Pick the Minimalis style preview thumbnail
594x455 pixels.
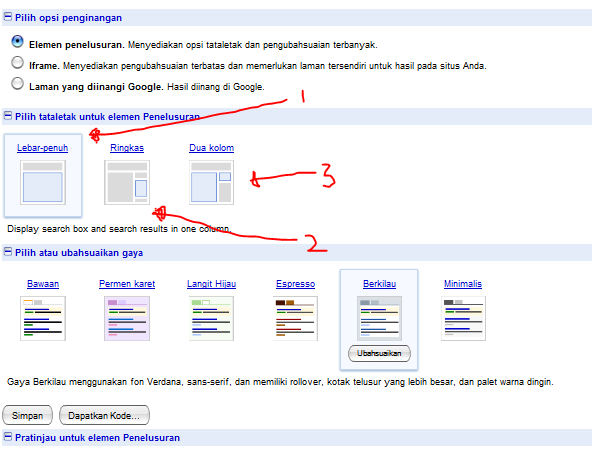click(x=463, y=319)
